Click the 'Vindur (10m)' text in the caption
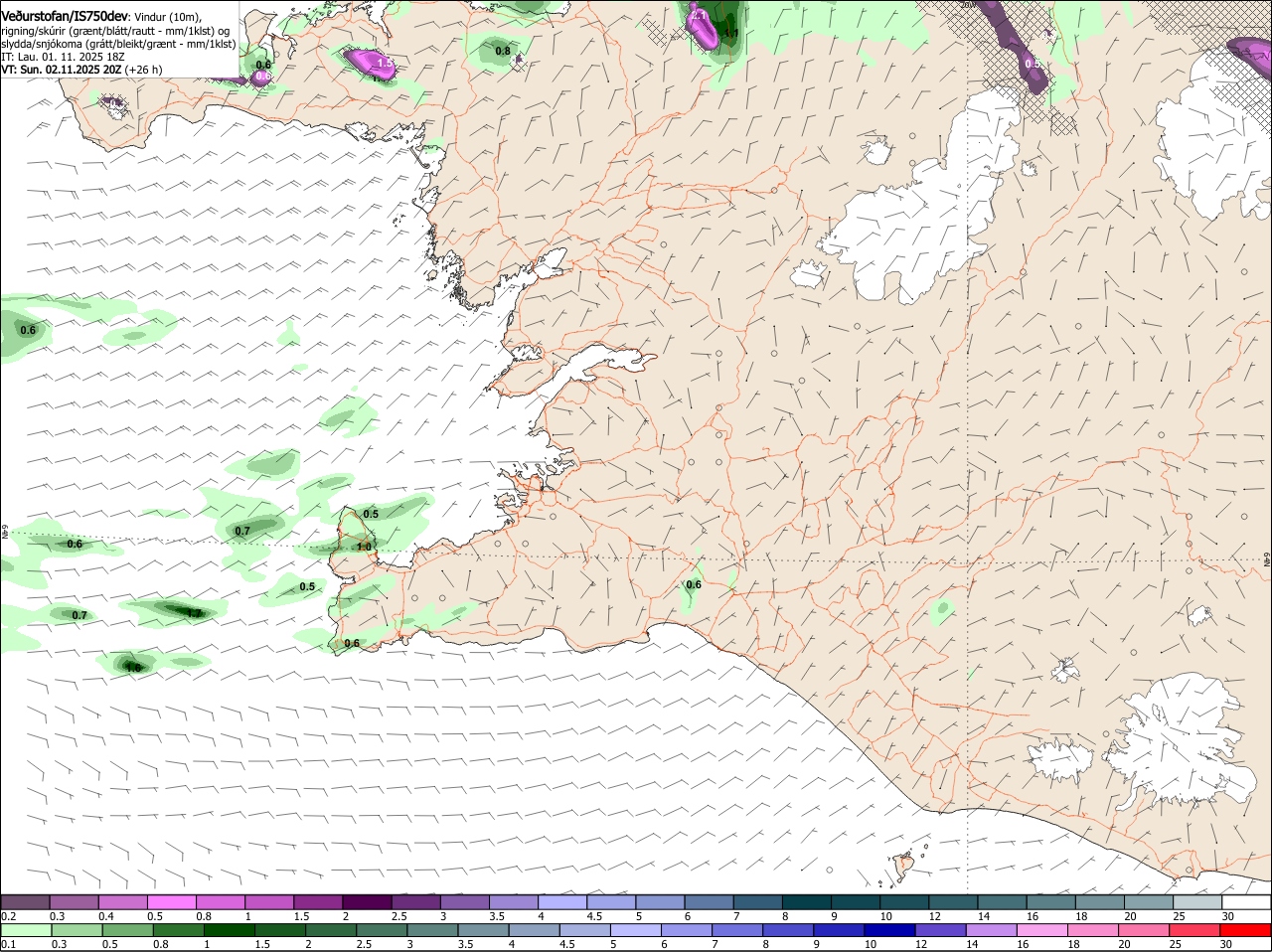The width and height of the screenshot is (1272, 952). click(x=168, y=17)
